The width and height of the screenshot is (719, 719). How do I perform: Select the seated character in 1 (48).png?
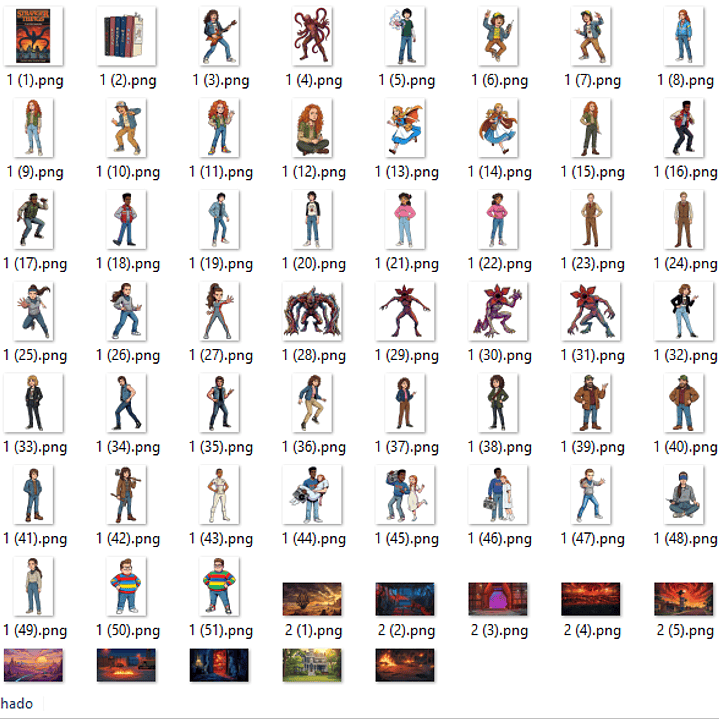[684, 494]
